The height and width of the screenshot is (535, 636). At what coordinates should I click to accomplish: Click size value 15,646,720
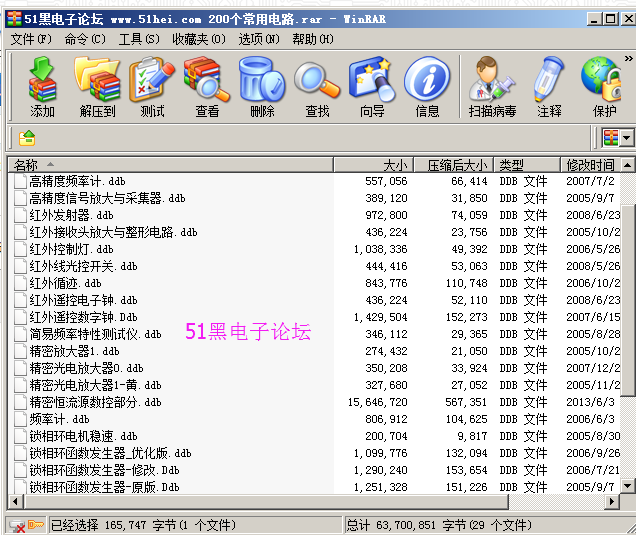point(378,402)
